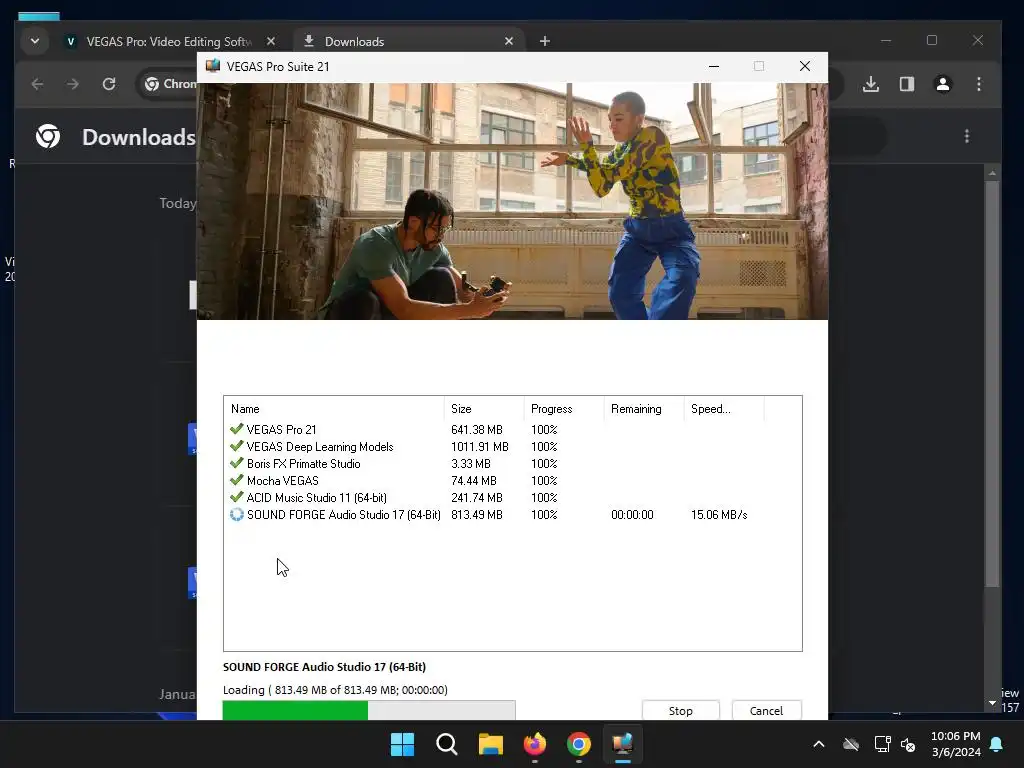Close the Downloads tab in Chrome
This screenshot has width=1024, height=768.
tap(509, 41)
